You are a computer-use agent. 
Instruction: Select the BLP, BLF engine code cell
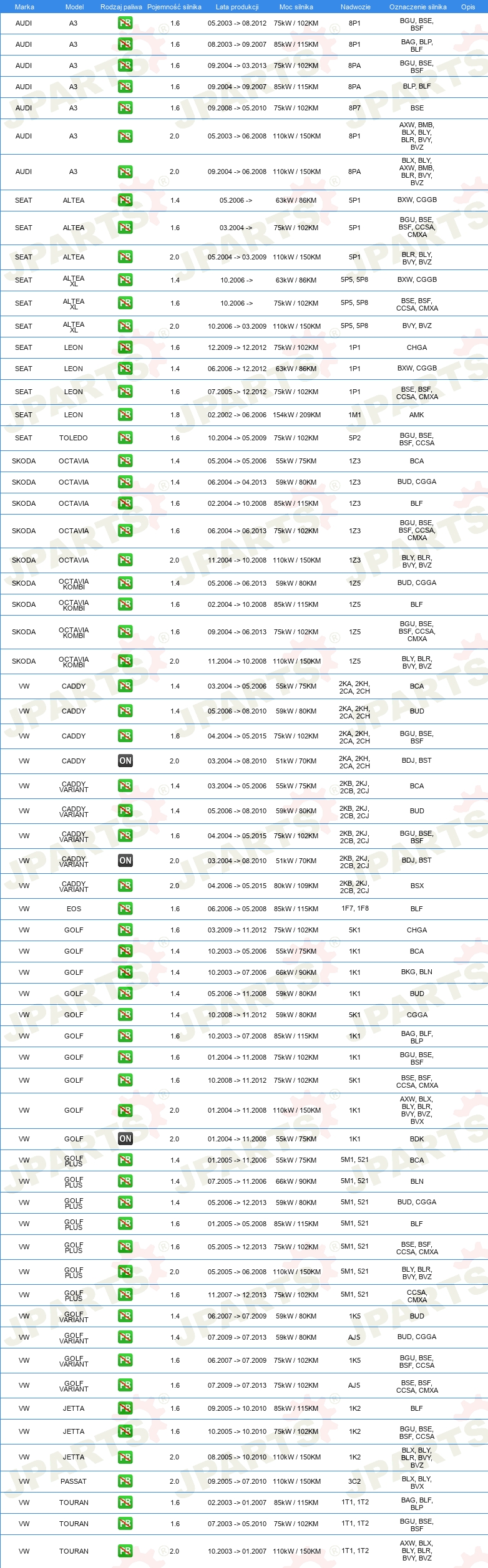click(417, 87)
